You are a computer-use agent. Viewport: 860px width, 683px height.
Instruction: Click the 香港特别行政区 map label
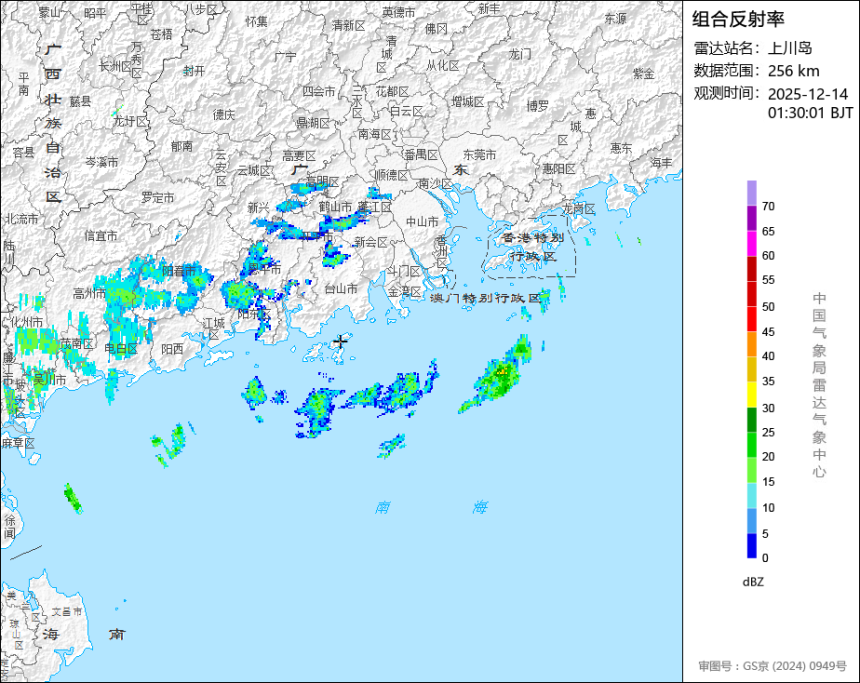click(533, 246)
